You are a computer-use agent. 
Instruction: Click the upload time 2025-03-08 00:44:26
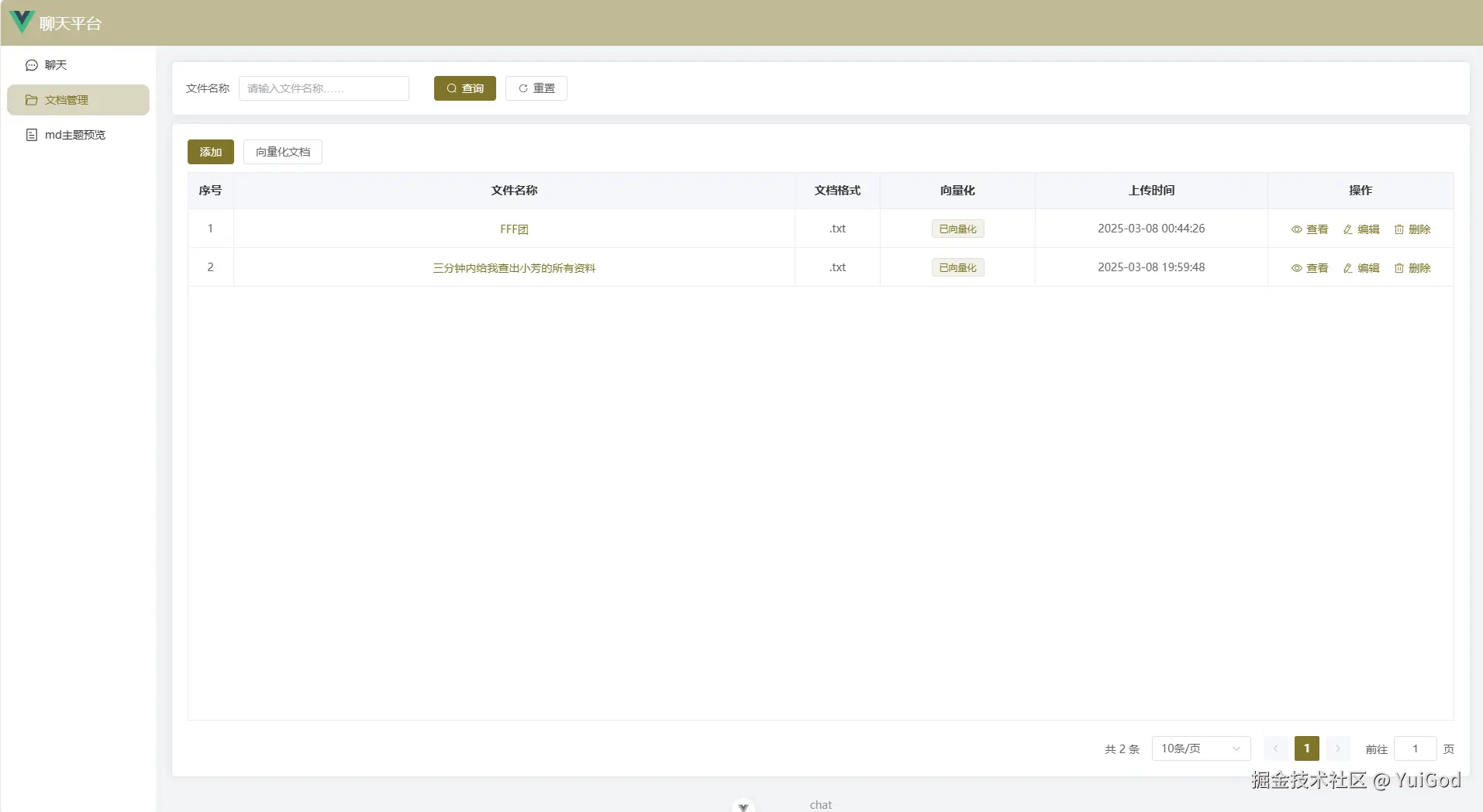tap(1151, 229)
